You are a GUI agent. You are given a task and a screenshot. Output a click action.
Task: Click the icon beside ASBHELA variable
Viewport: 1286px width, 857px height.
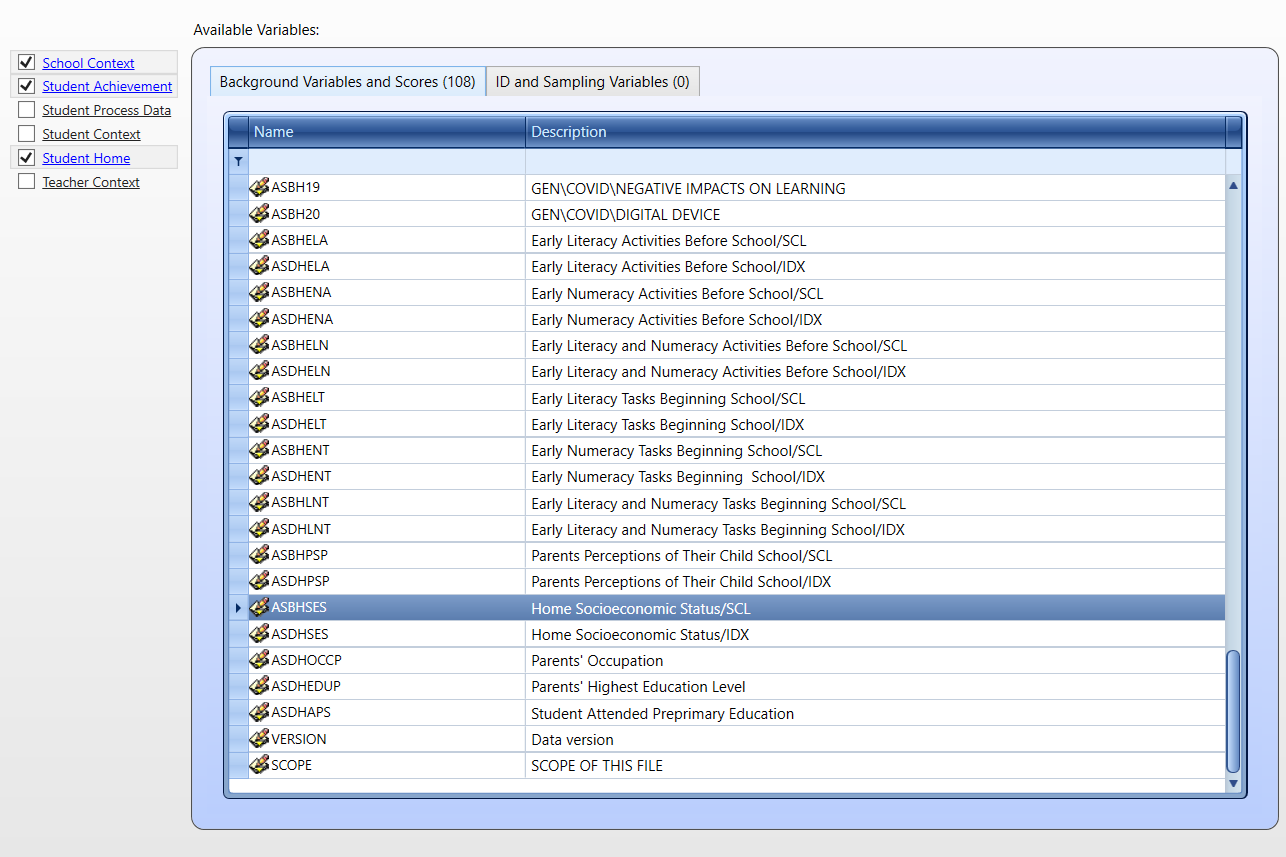[x=259, y=240]
